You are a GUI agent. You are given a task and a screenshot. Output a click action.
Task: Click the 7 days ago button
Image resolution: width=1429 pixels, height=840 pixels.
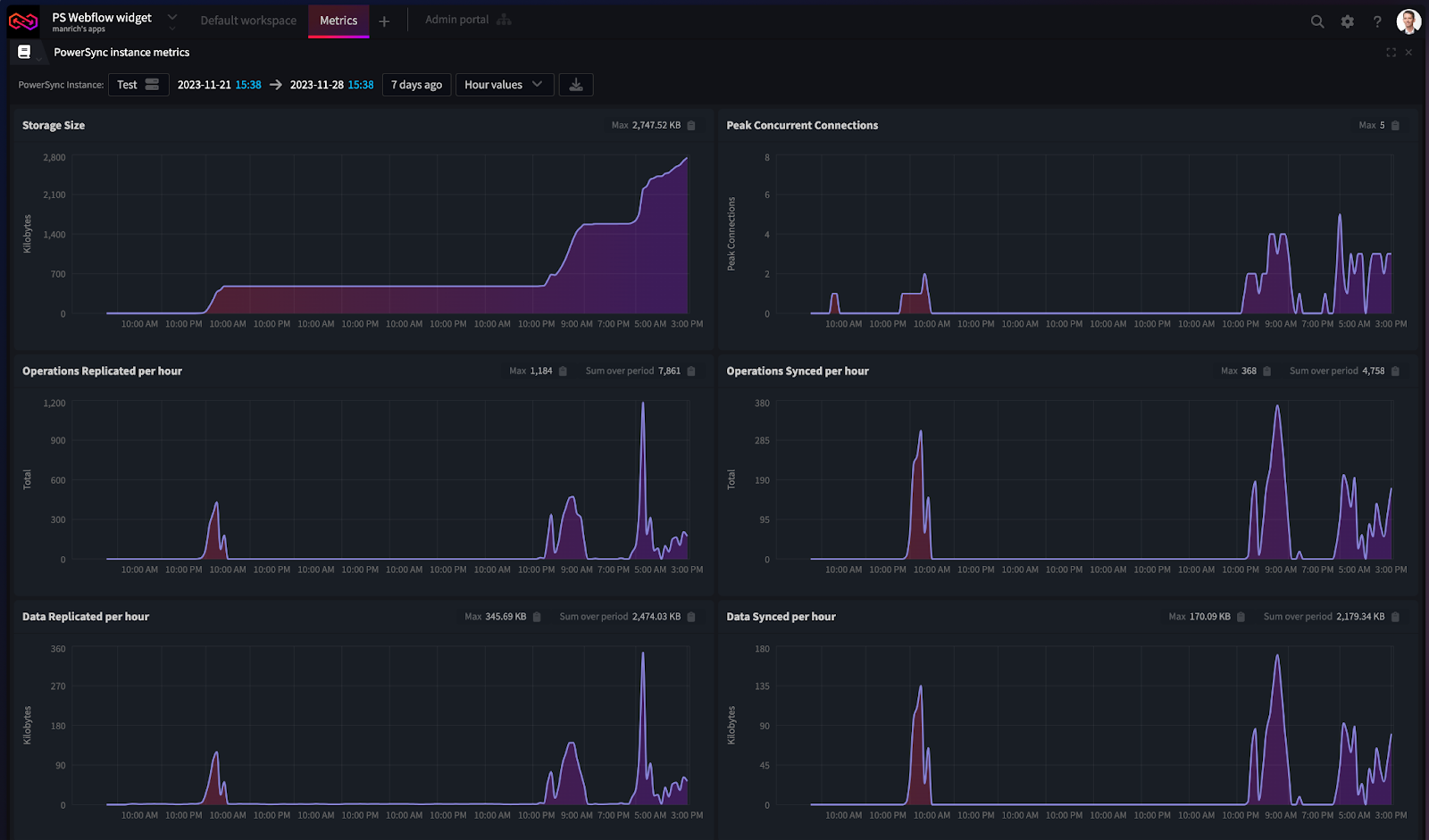point(416,85)
